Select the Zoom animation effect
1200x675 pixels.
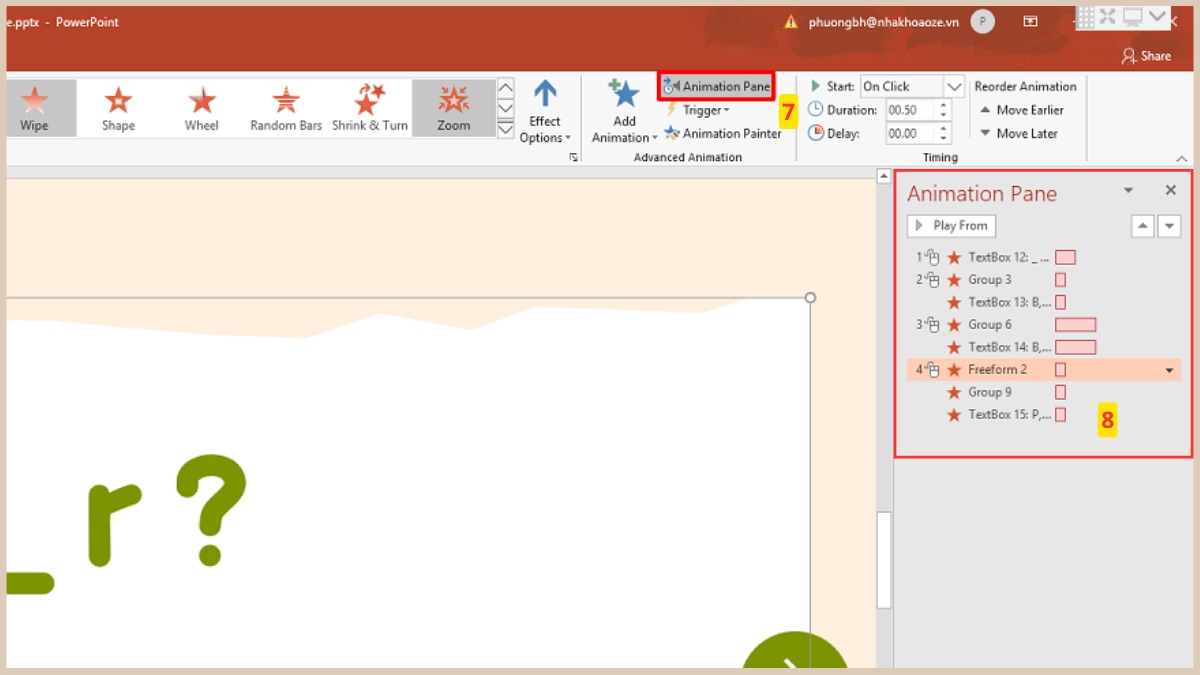pyautogui.click(x=452, y=106)
